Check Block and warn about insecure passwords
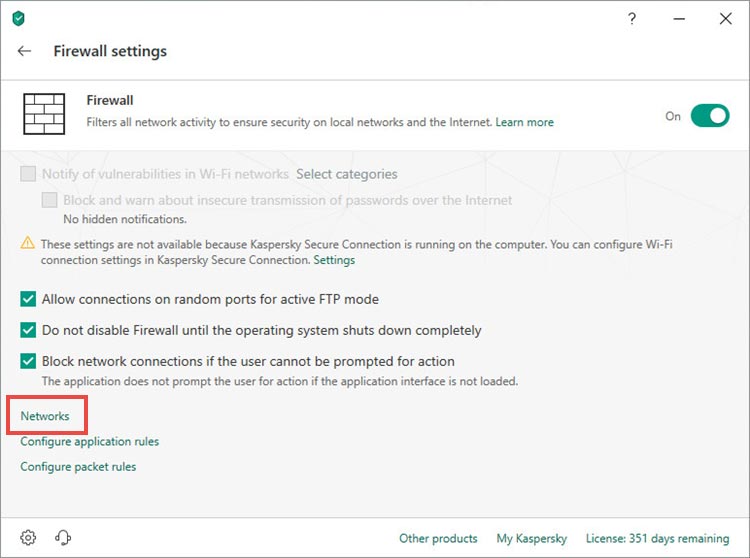Image resolution: width=750 pixels, height=558 pixels. tap(49, 200)
